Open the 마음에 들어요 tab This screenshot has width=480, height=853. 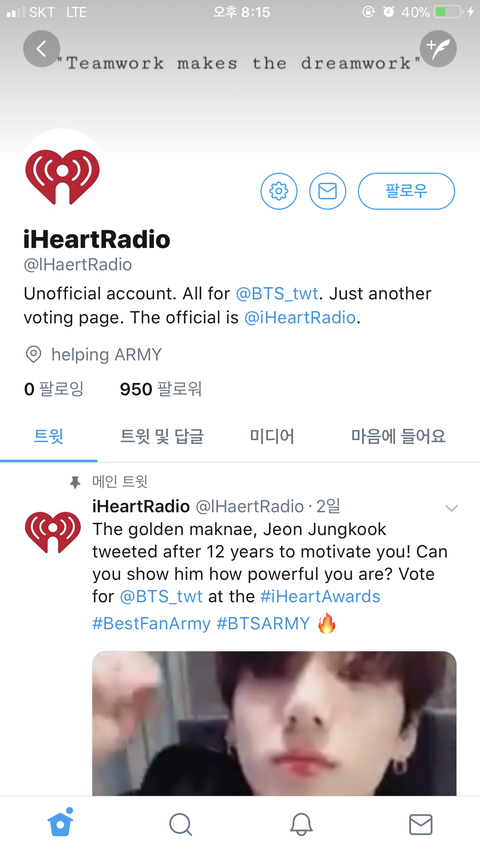pos(398,436)
